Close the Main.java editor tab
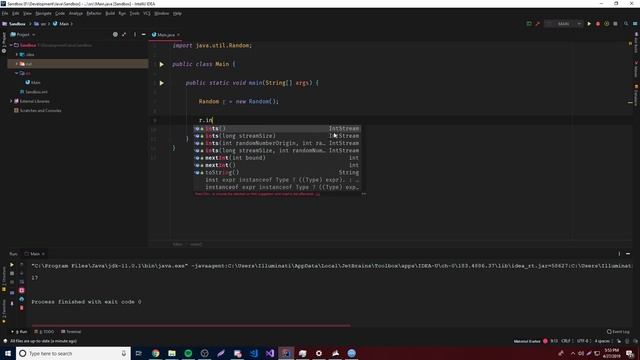This screenshot has height=360, width=640. pyautogui.click(x=178, y=35)
